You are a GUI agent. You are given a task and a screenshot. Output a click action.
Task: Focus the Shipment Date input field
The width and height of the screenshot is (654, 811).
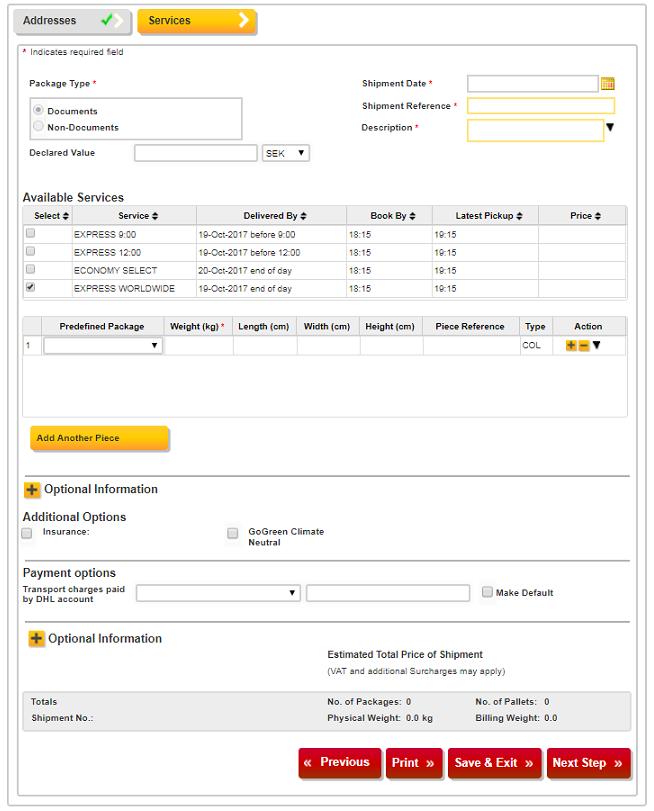pos(533,84)
